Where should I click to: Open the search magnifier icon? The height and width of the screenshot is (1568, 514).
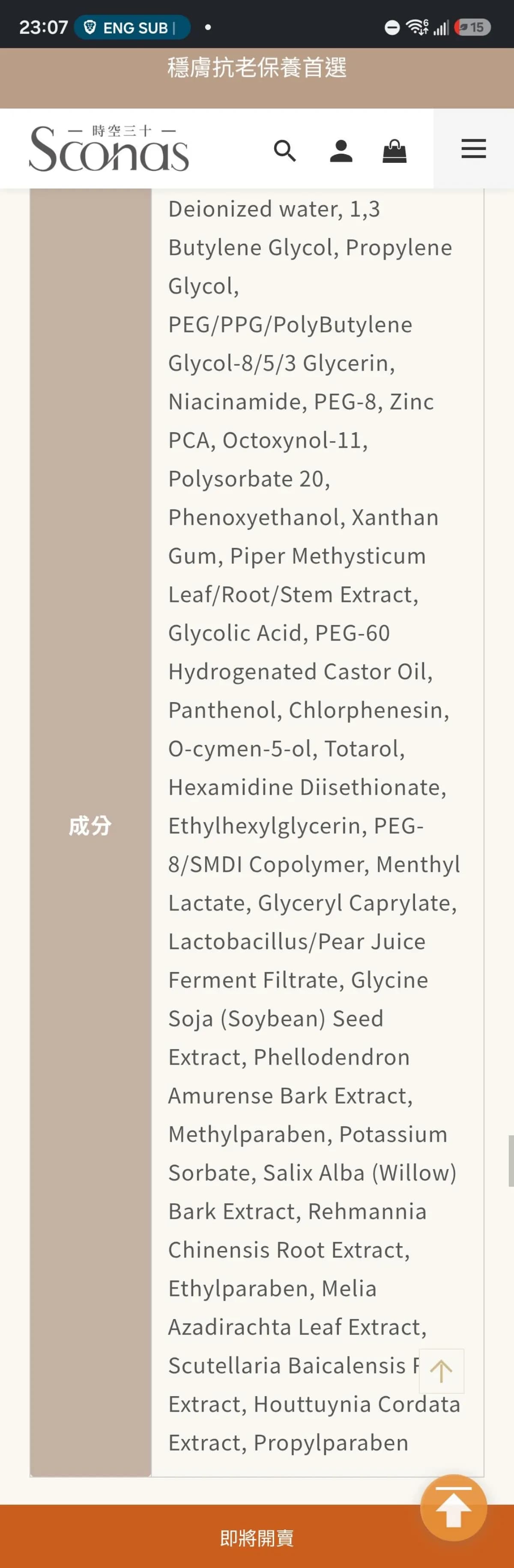(x=285, y=150)
